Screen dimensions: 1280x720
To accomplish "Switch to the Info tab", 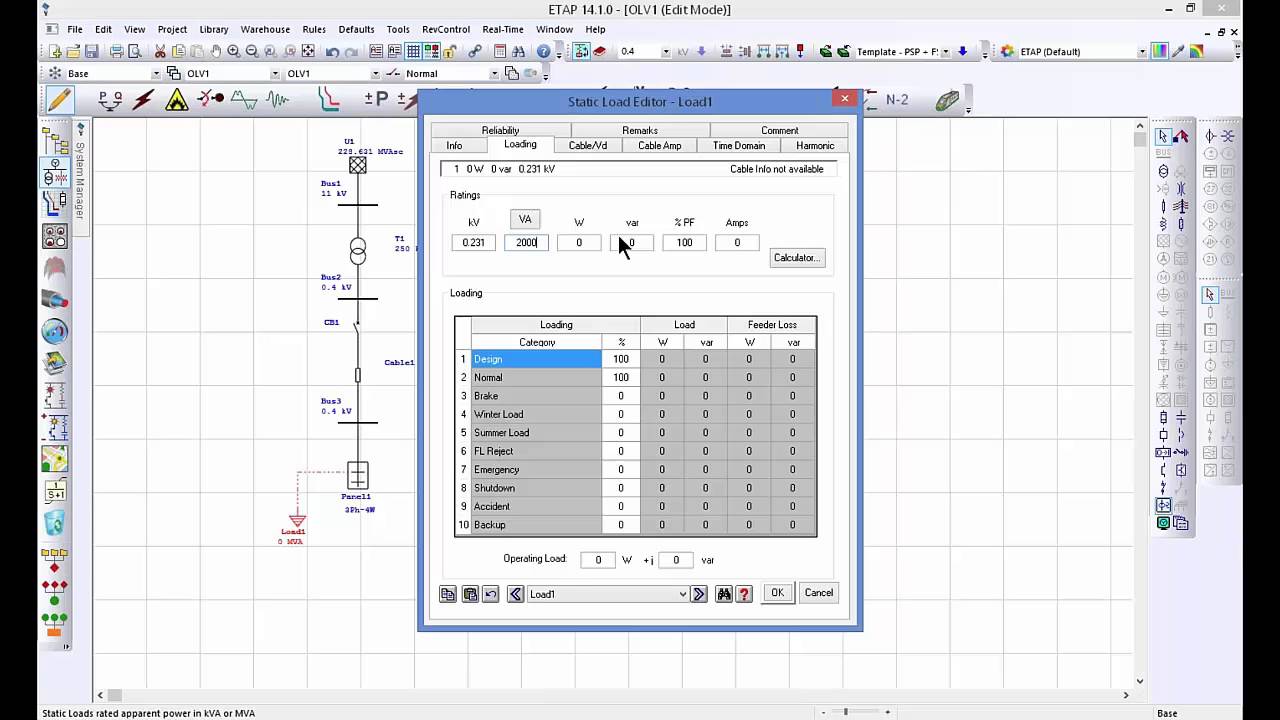I will click(454, 146).
